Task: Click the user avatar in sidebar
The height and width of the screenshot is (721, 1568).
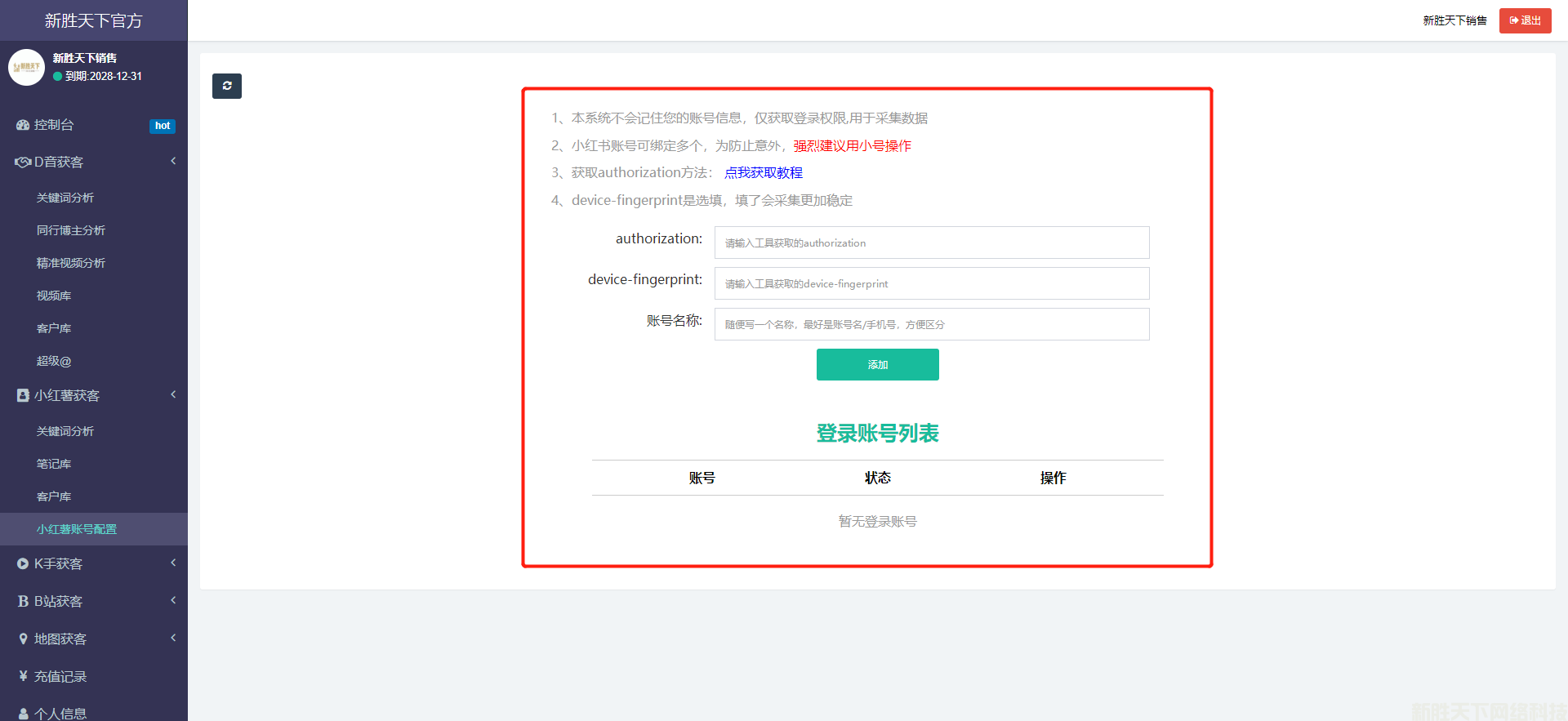Action: pyautogui.click(x=26, y=67)
